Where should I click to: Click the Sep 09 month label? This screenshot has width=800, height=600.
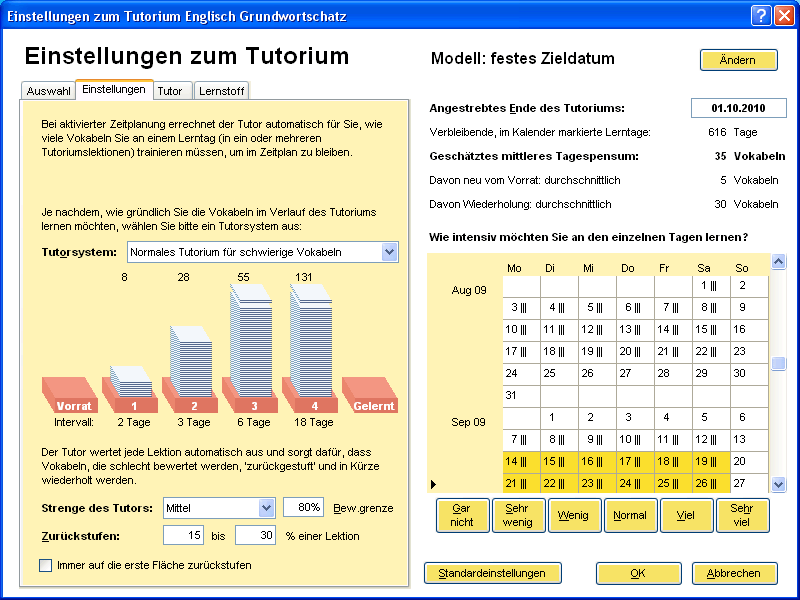468,422
